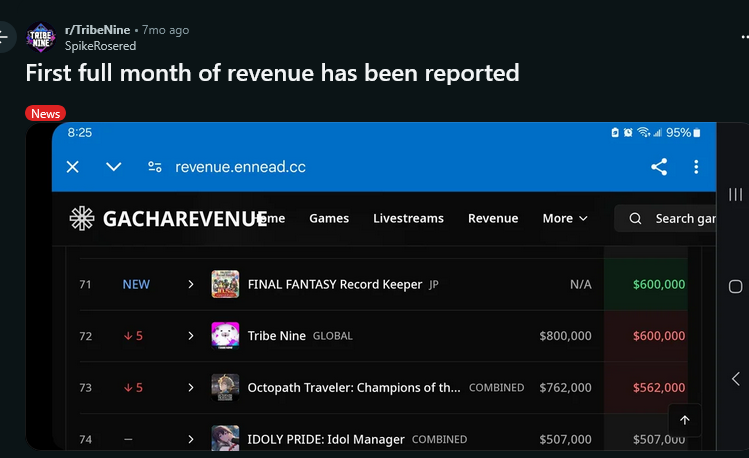Click the revenue.ennead.cc URL text
This screenshot has width=749, height=458.
pyautogui.click(x=240, y=167)
